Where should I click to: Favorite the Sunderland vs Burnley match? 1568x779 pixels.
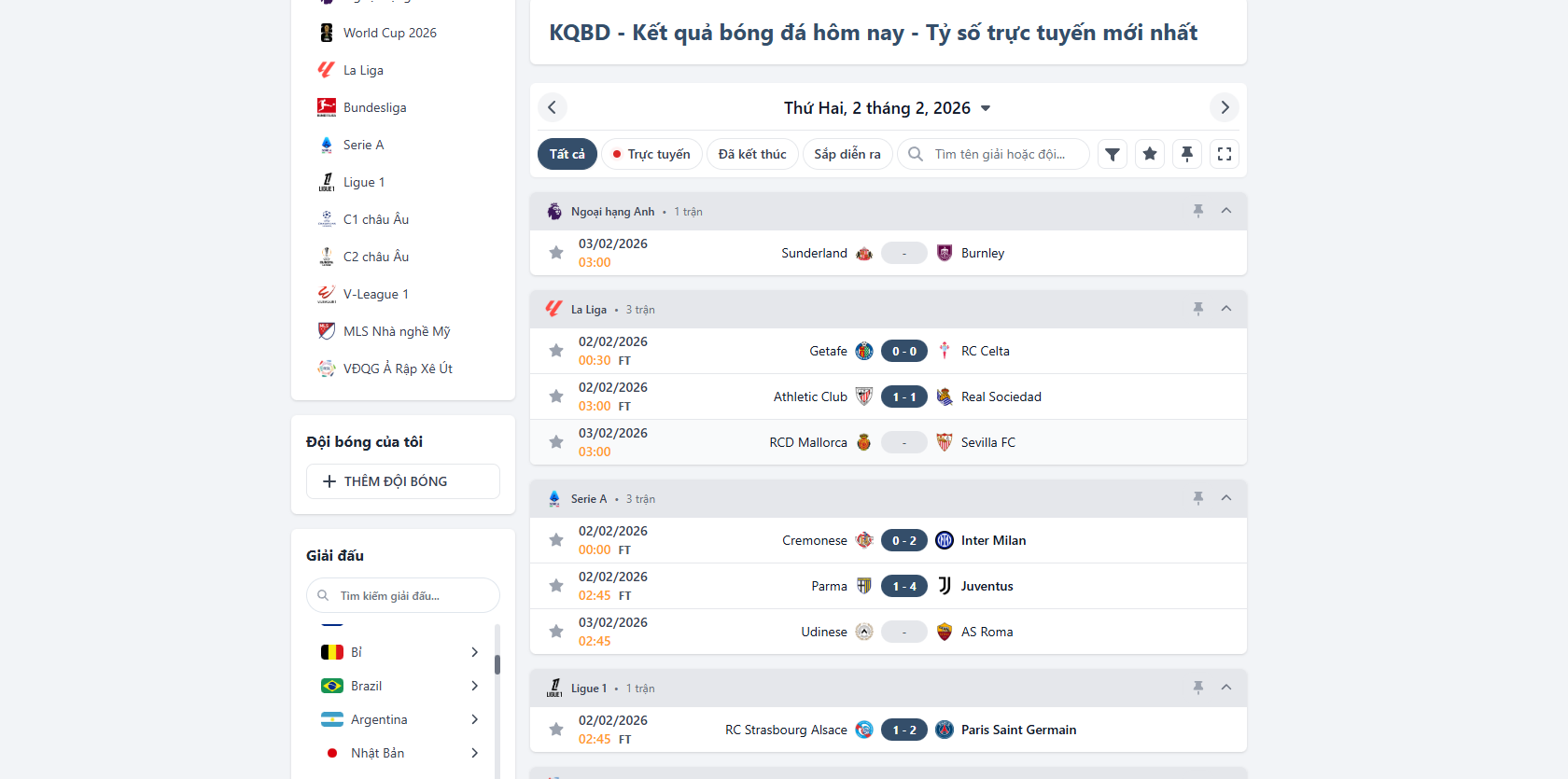coord(556,253)
